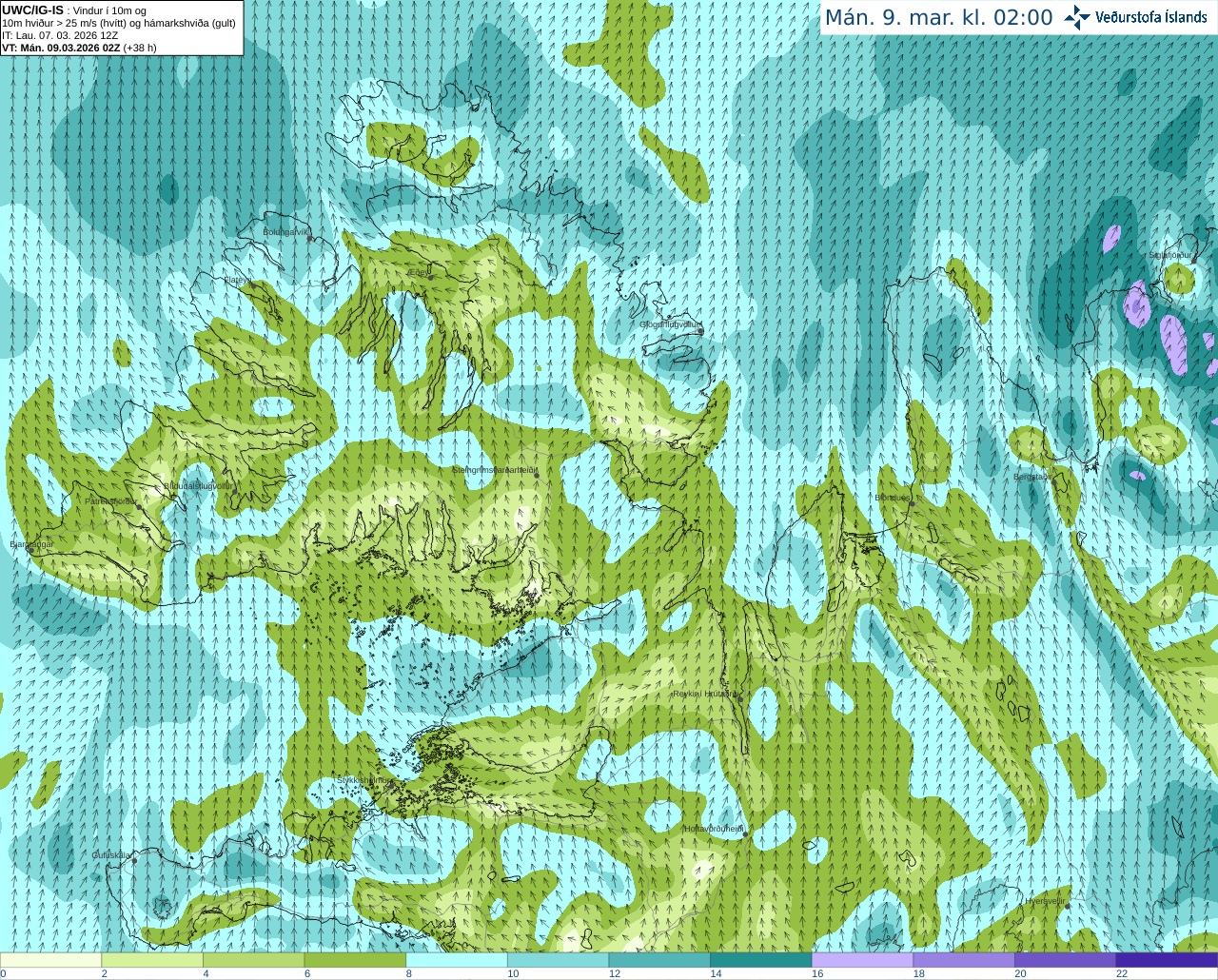The width and height of the screenshot is (1218, 980).
Task: Click the UWC/IG-IS model title
Action: [32, 10]
